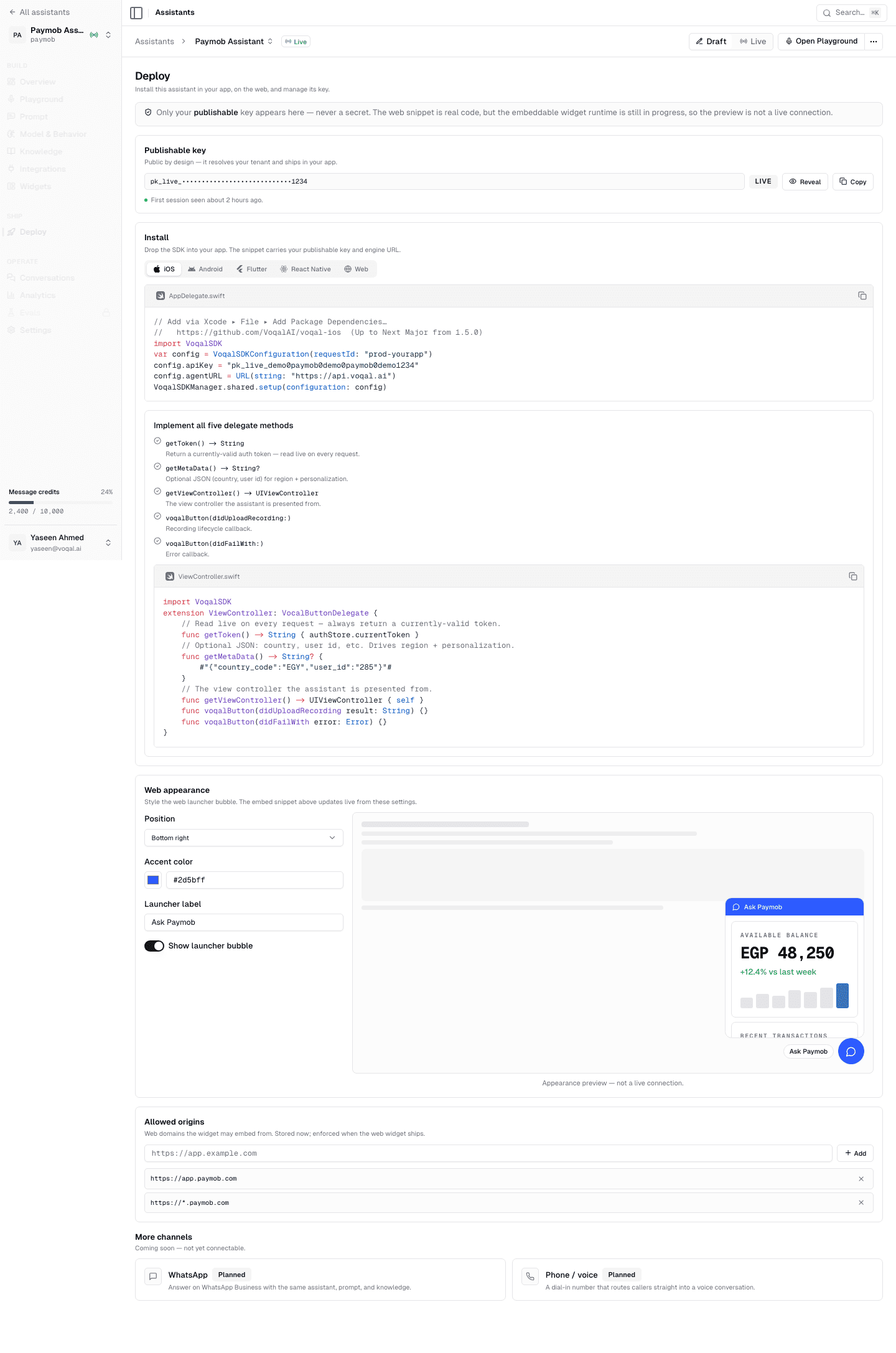
Task: Click the Assistants breadcrumb link
Action: (154, 42)
